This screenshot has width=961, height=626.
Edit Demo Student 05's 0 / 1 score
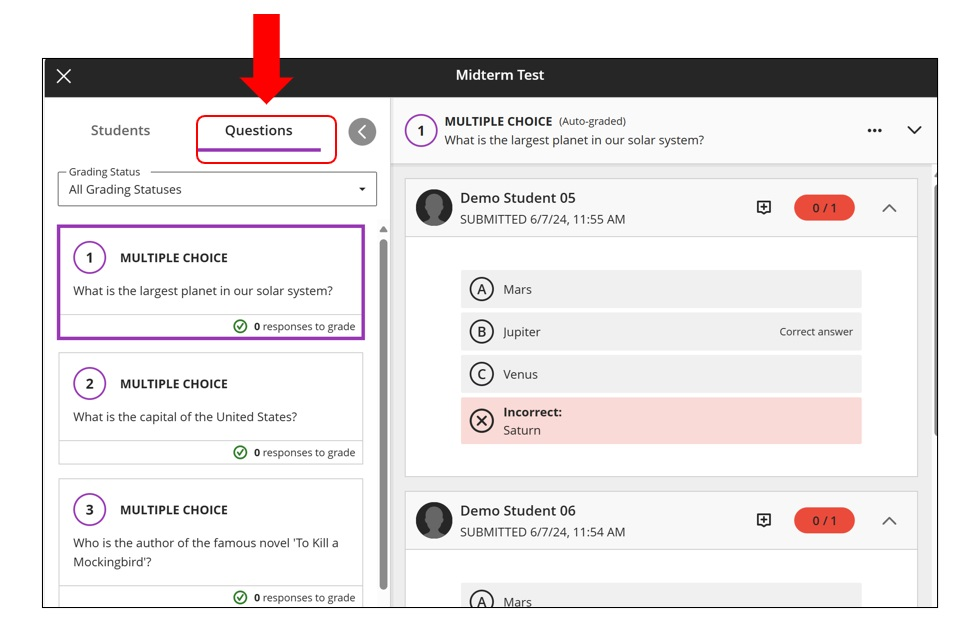[824, 208]
